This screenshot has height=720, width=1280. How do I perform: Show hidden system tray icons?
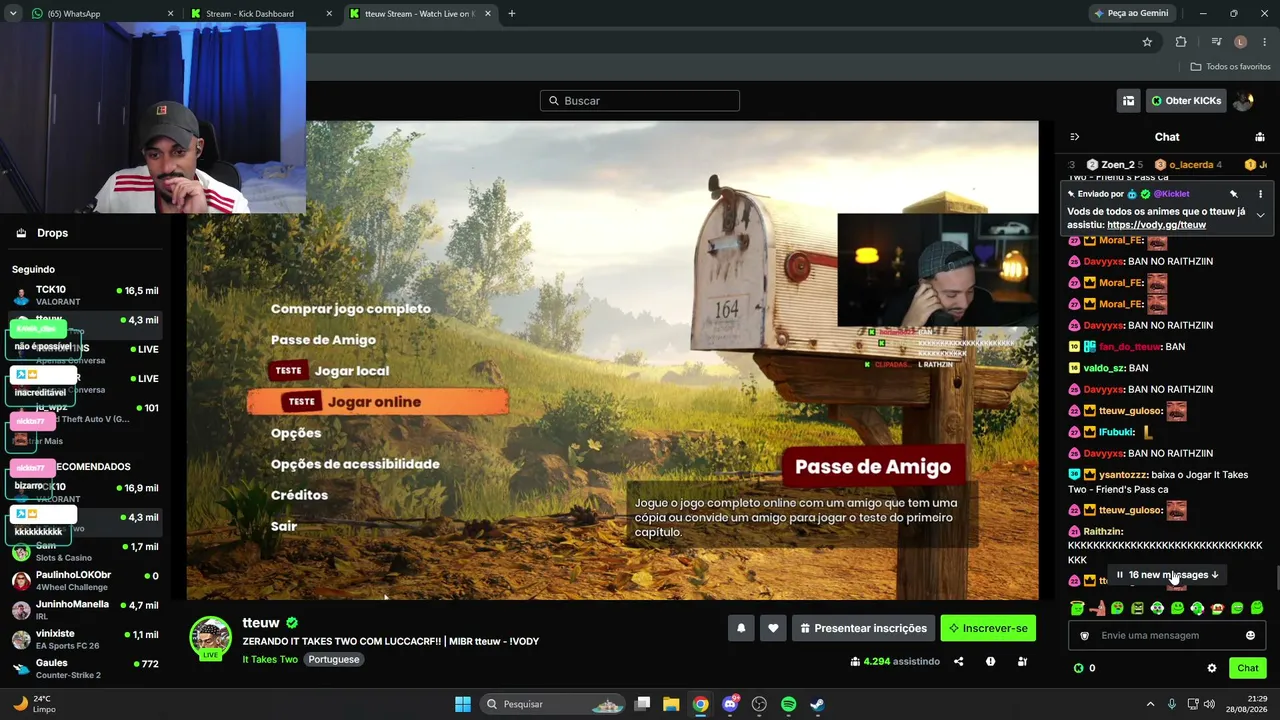pos(1150,704)
